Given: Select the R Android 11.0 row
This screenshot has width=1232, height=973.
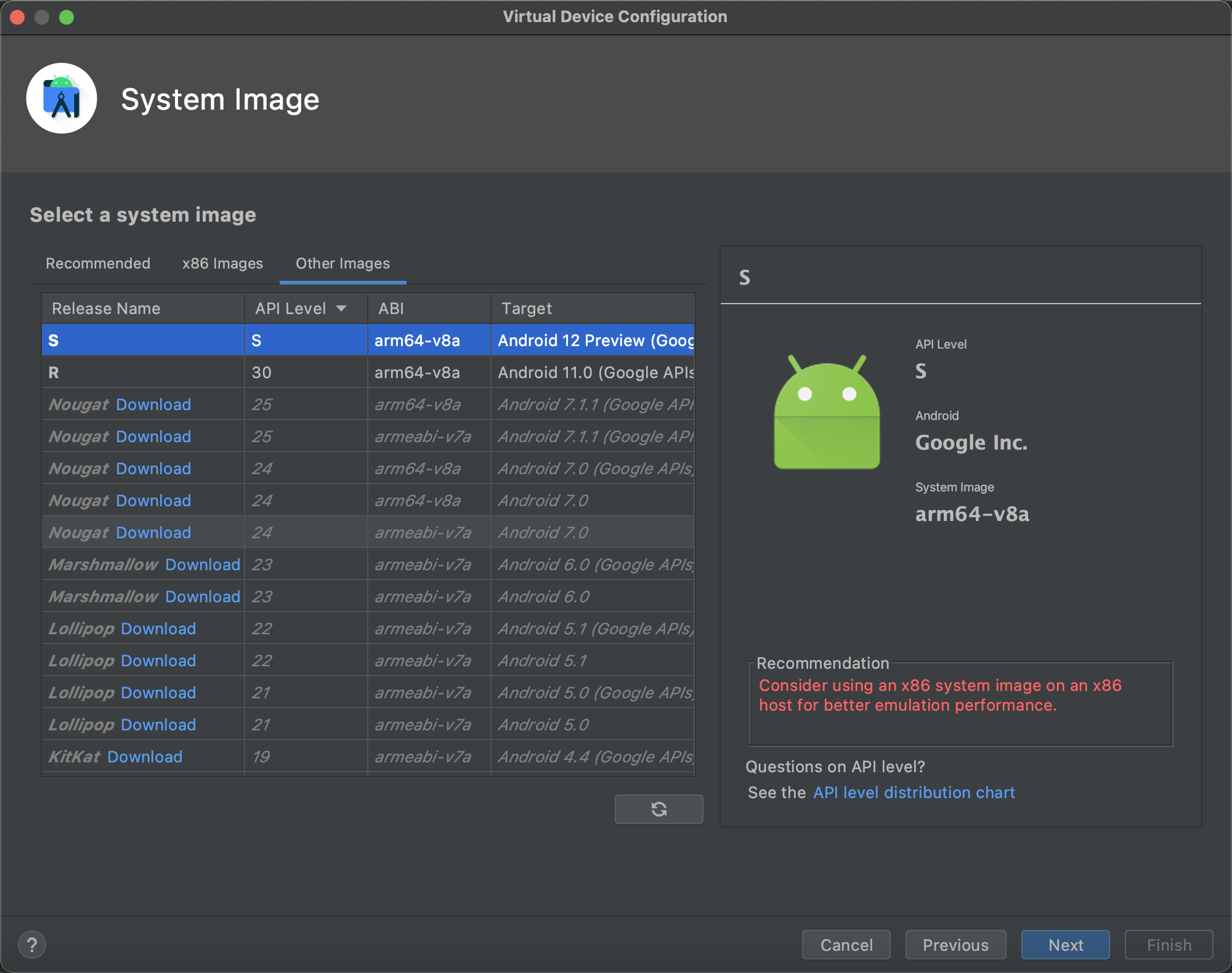Looking at the screenshot, I should point(246,372).
